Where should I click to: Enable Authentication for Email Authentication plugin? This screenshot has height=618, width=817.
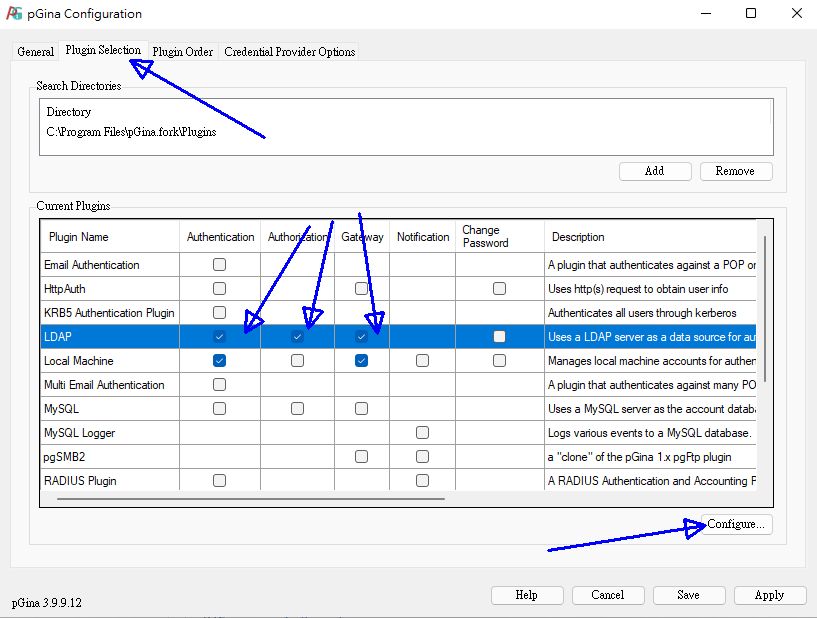tap(219, 265)
